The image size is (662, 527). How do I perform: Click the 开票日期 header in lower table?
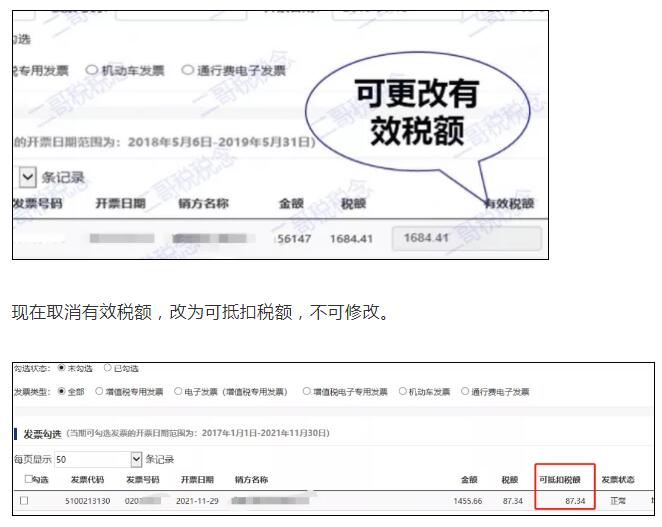coord(197,480)
